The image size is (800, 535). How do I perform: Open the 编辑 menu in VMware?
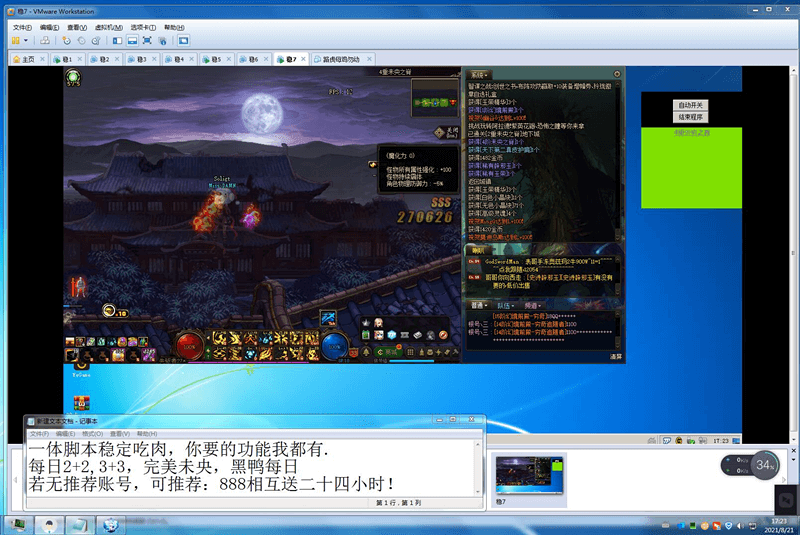pos(49,28)
